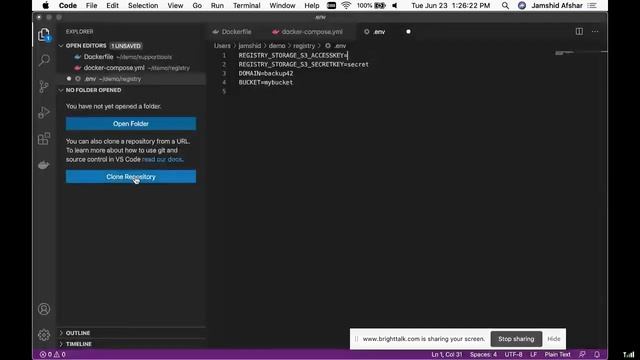This screenshot has height=360, width=640.
Task: Click the volume icon in menu bar
Action: pyautogui.click(x=395, y=6)
